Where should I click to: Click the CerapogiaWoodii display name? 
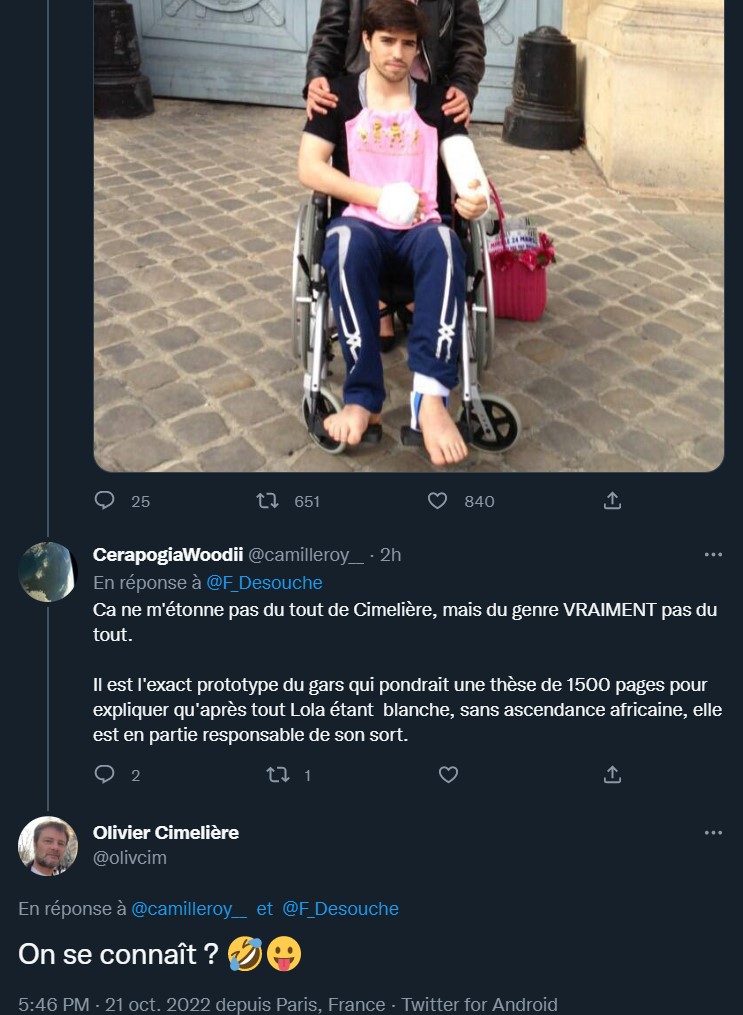pos(166,555)
